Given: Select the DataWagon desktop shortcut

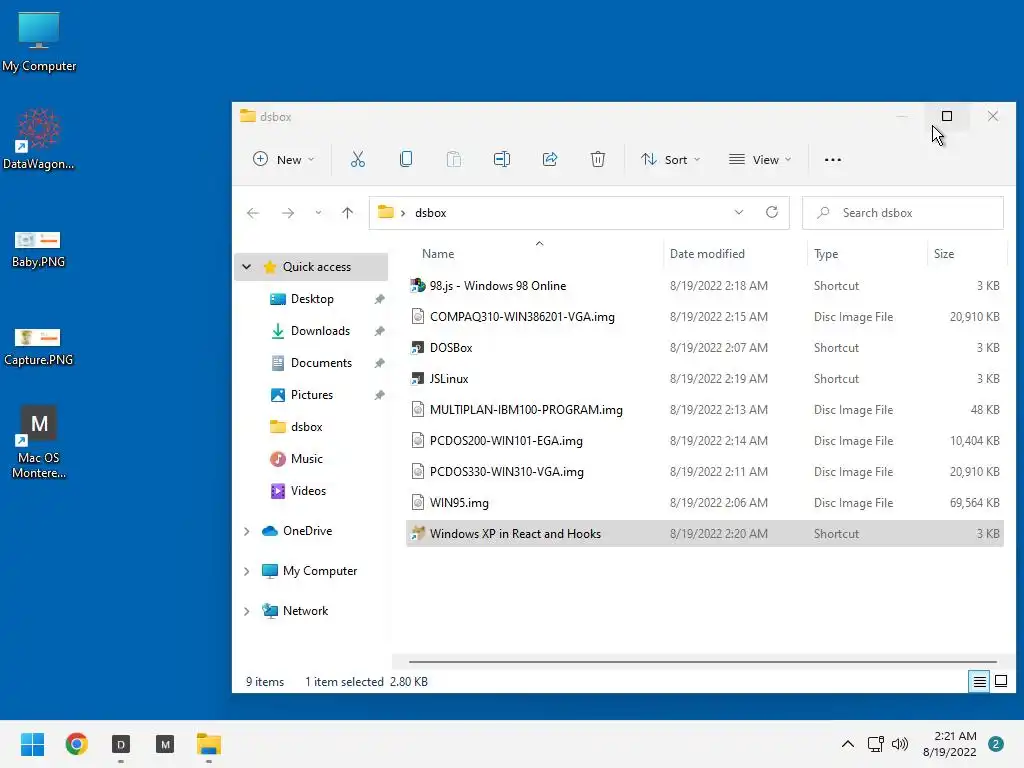Looking at the screenshot, I should coord(39,140).
